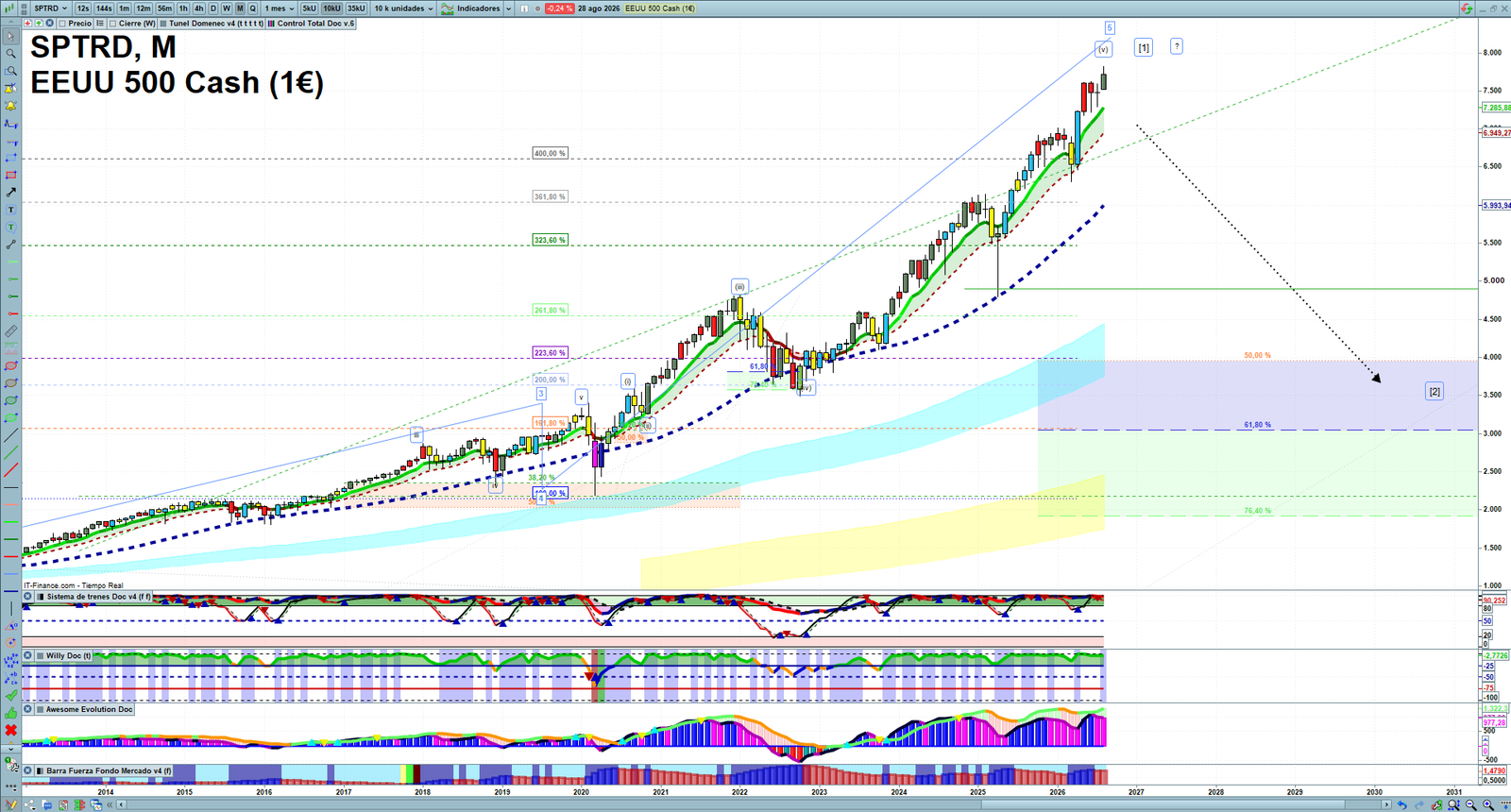The width and height of the screenshot is (1511, 812).
Task: Select the weekly W timeframe
Action: [227, 8]
